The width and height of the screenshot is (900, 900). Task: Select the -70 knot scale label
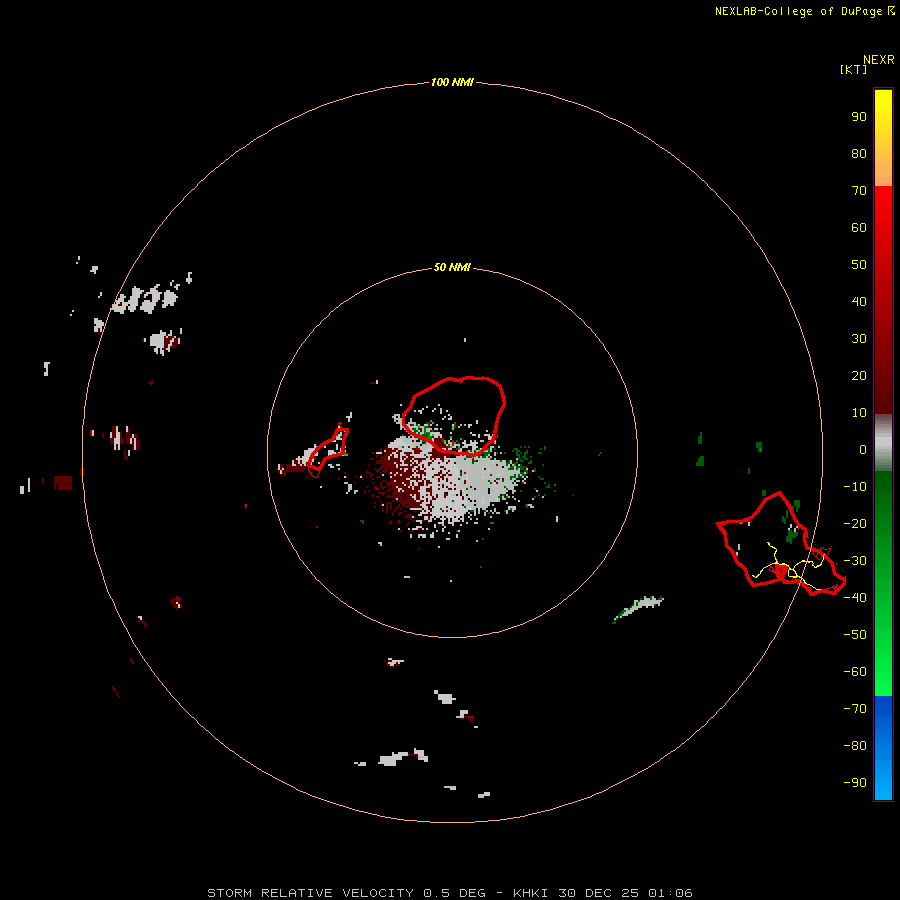pyautogui.click(x=855, y=708)
